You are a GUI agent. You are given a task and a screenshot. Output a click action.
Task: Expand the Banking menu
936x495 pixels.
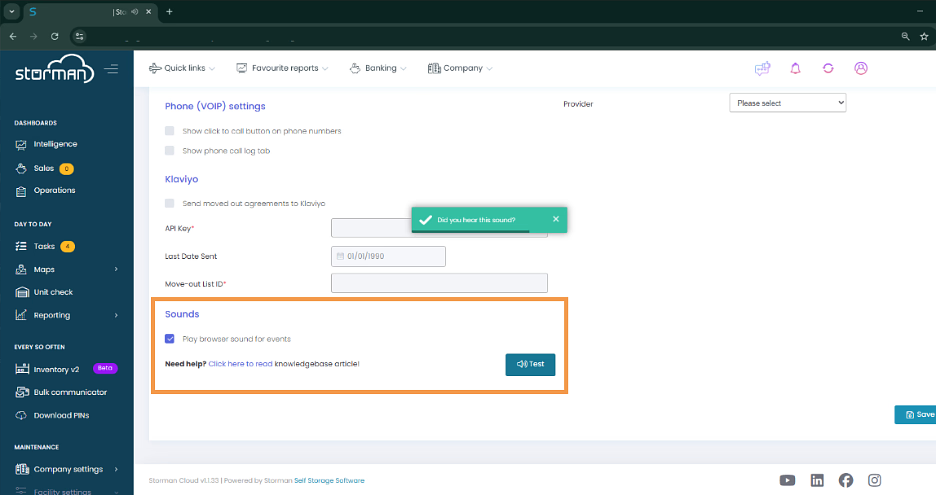(378, 68)
